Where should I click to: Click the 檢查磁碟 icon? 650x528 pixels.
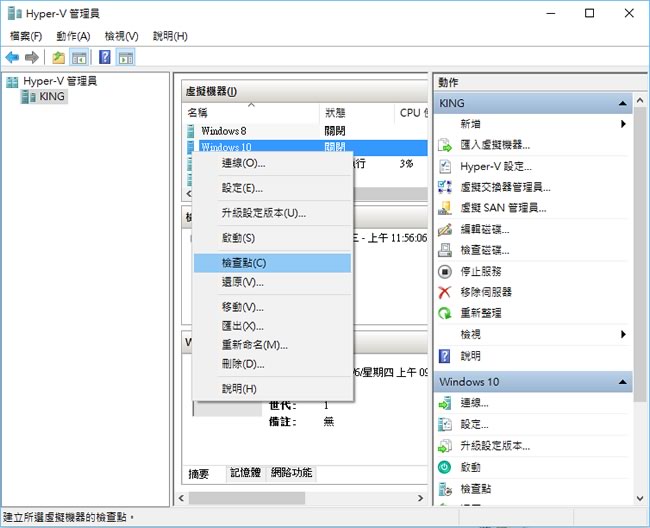(x=445, y=250)
